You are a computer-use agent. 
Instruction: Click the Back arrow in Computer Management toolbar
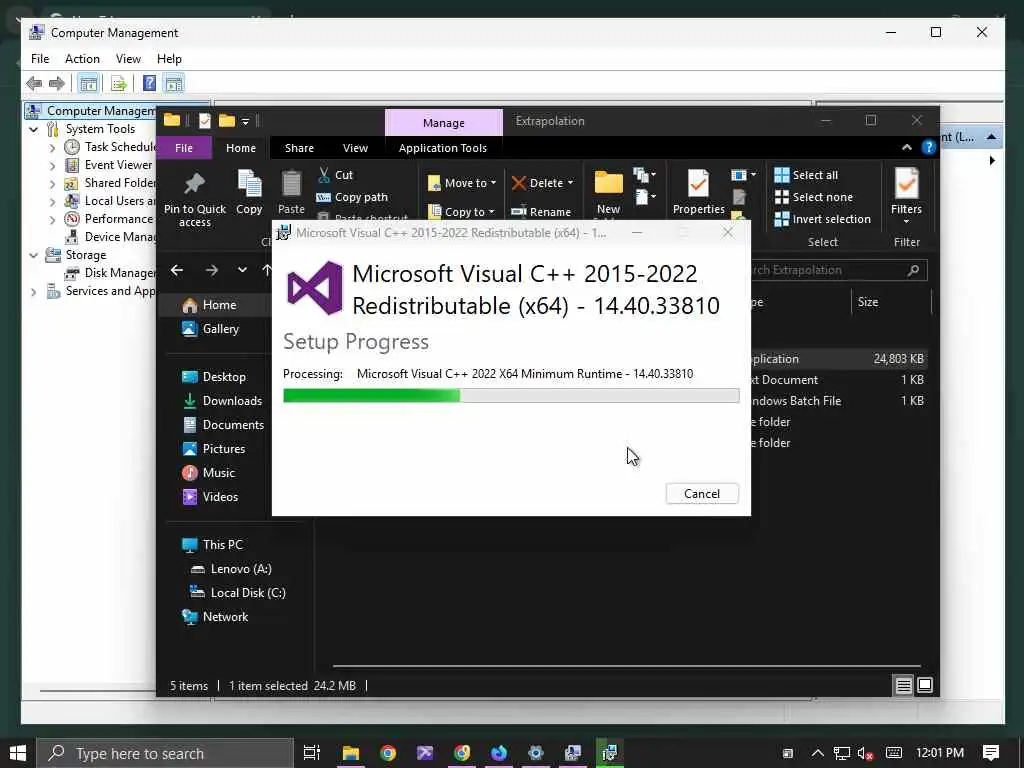point(34,83)
